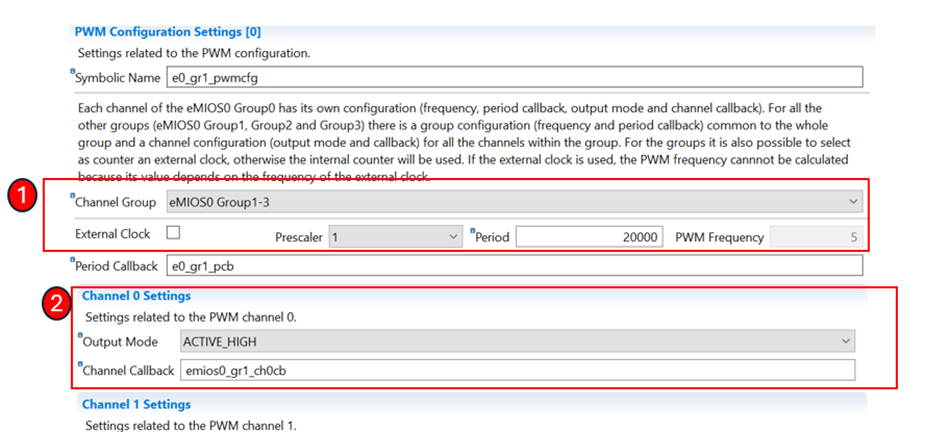Click the Period Callback input field

(x=514, y=266)
